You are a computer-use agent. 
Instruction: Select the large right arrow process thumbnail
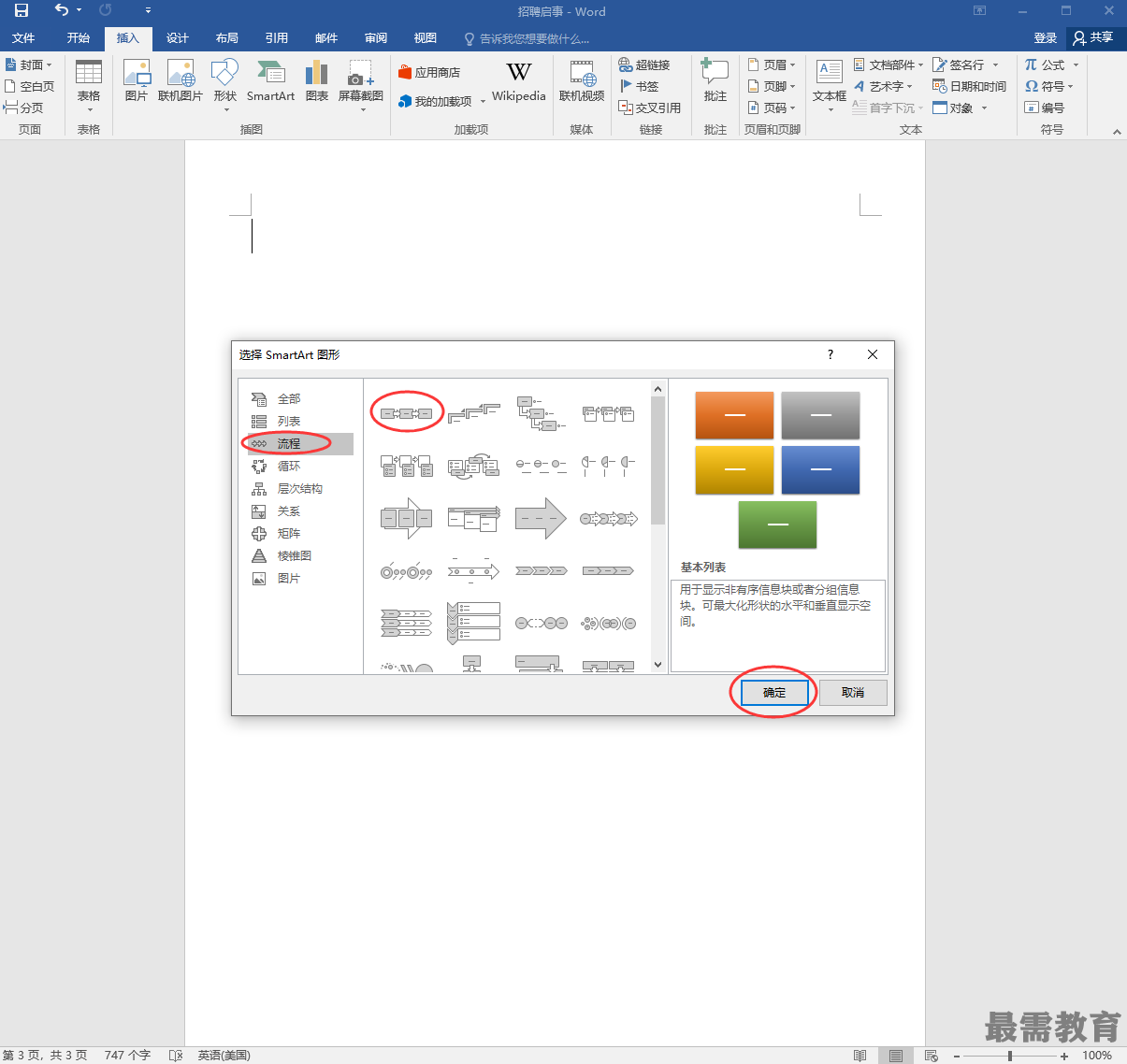(x=541, y=518)
